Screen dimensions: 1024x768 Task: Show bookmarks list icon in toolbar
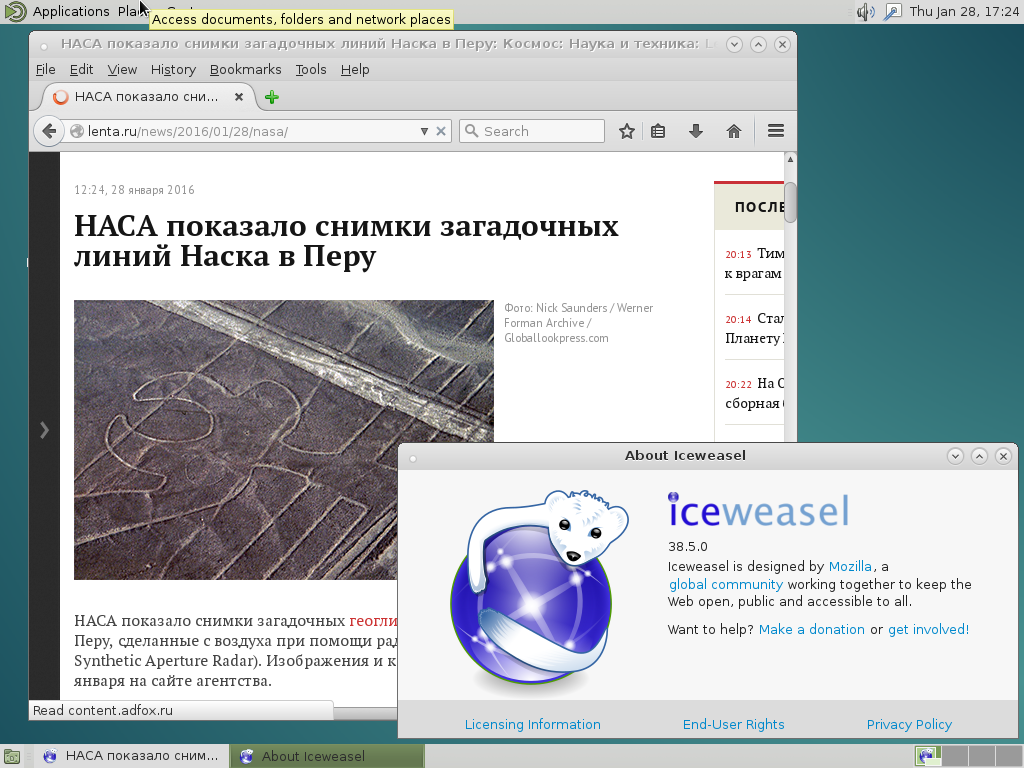coord(658,131)
